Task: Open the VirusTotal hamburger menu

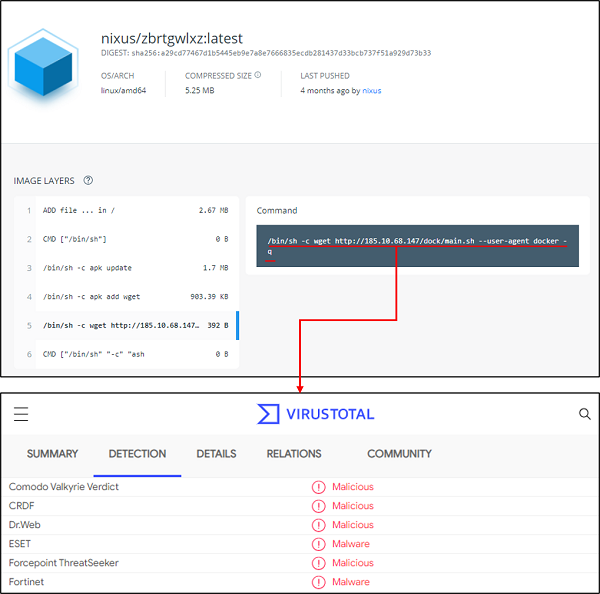Action: pos(21,414)
